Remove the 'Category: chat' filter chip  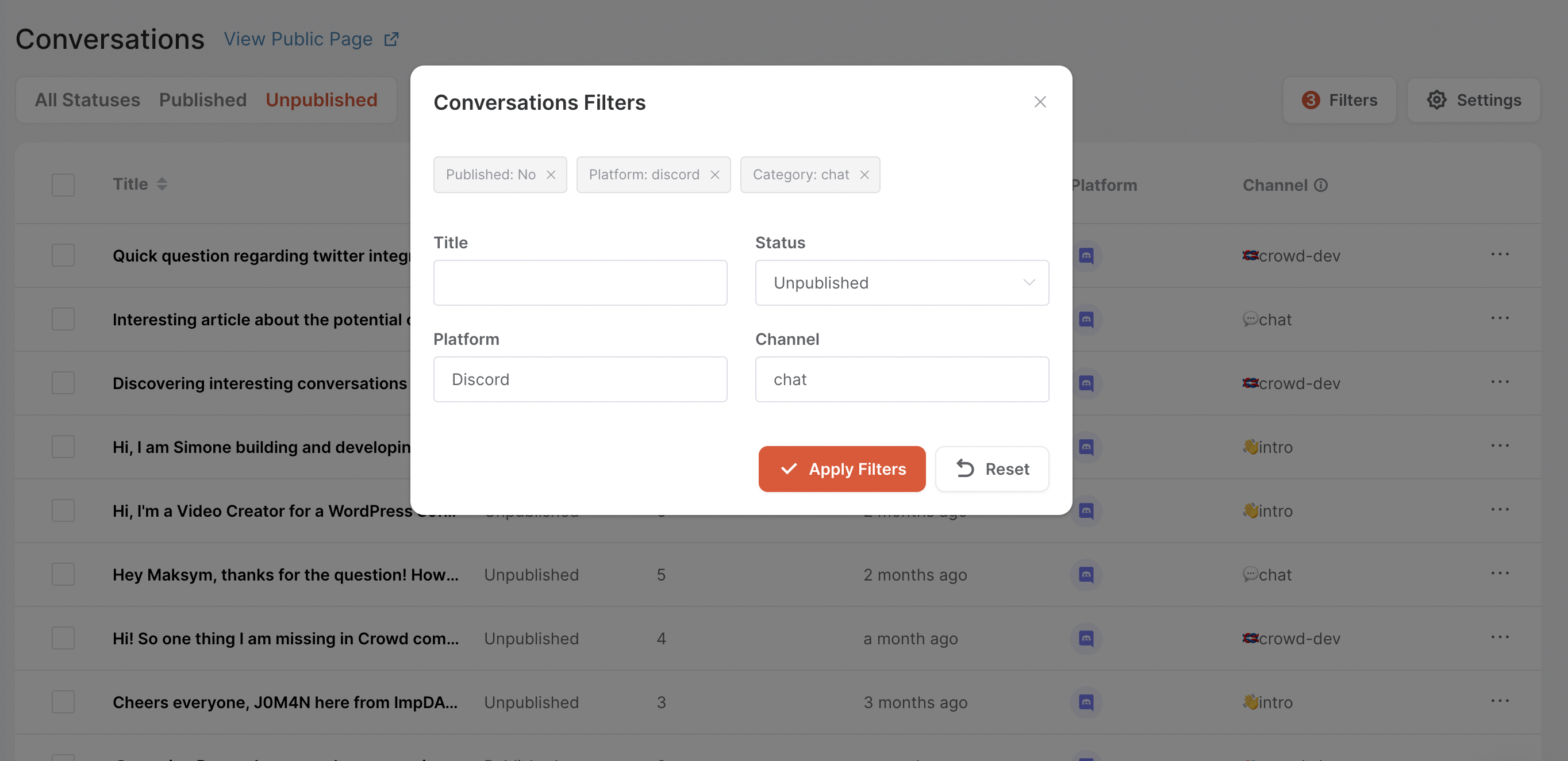(864, 175)
